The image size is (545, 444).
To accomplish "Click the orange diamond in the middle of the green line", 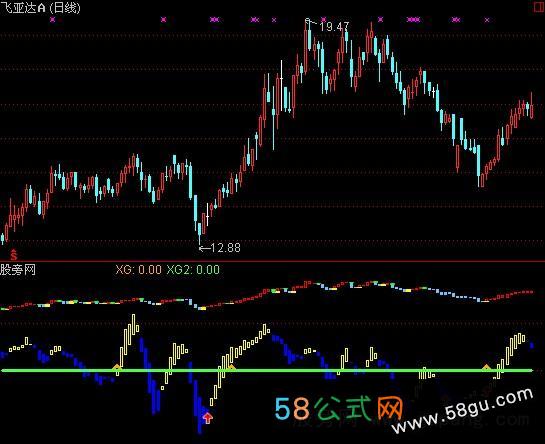I will point(231,367).
